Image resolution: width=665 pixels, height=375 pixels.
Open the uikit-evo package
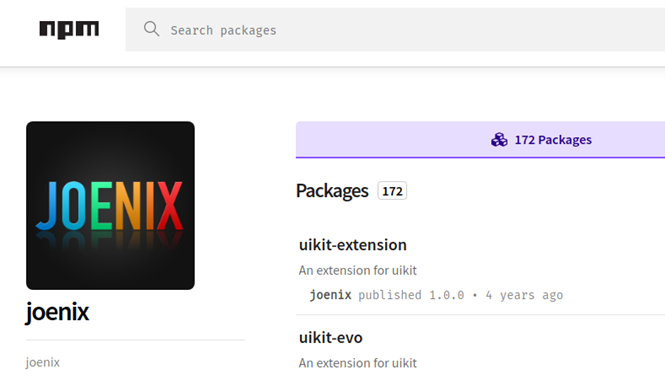pos(330,338)
